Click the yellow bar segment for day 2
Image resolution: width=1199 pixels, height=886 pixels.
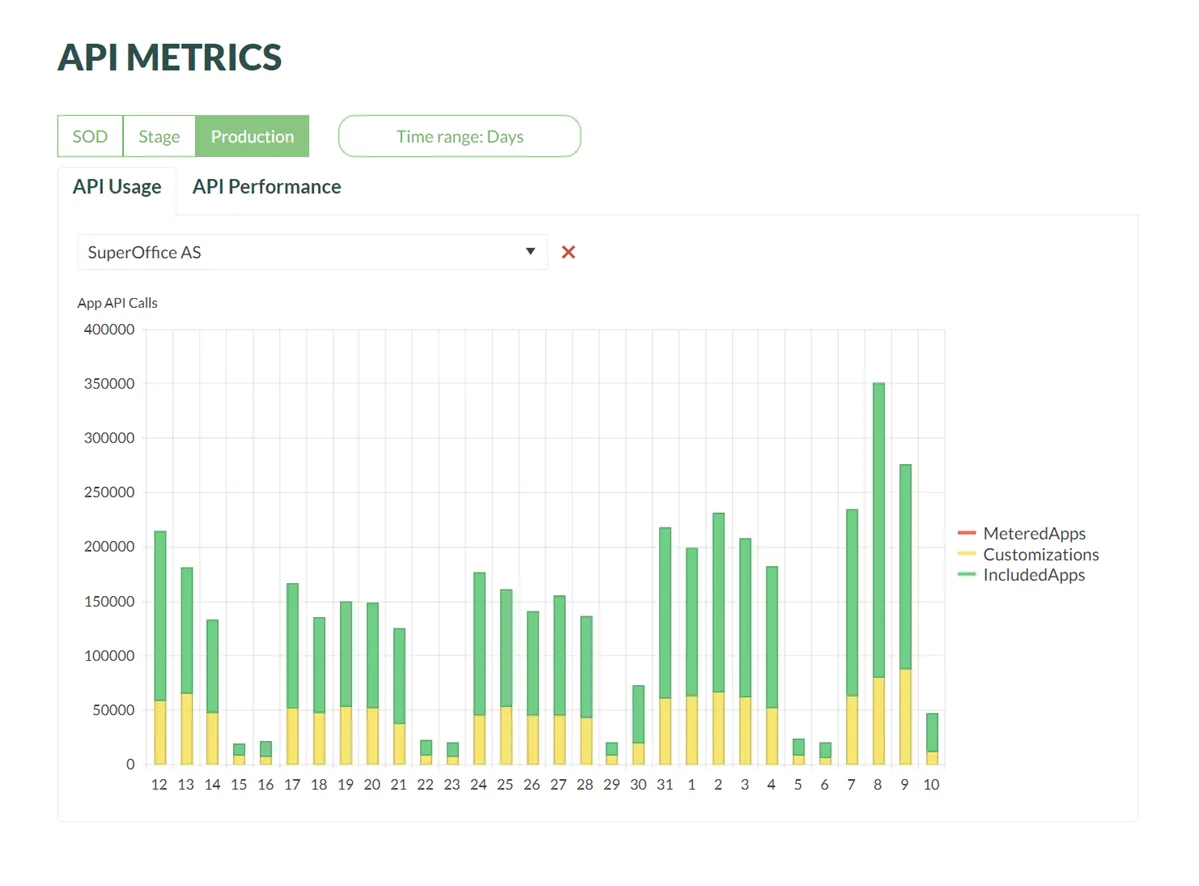[718, 728]
